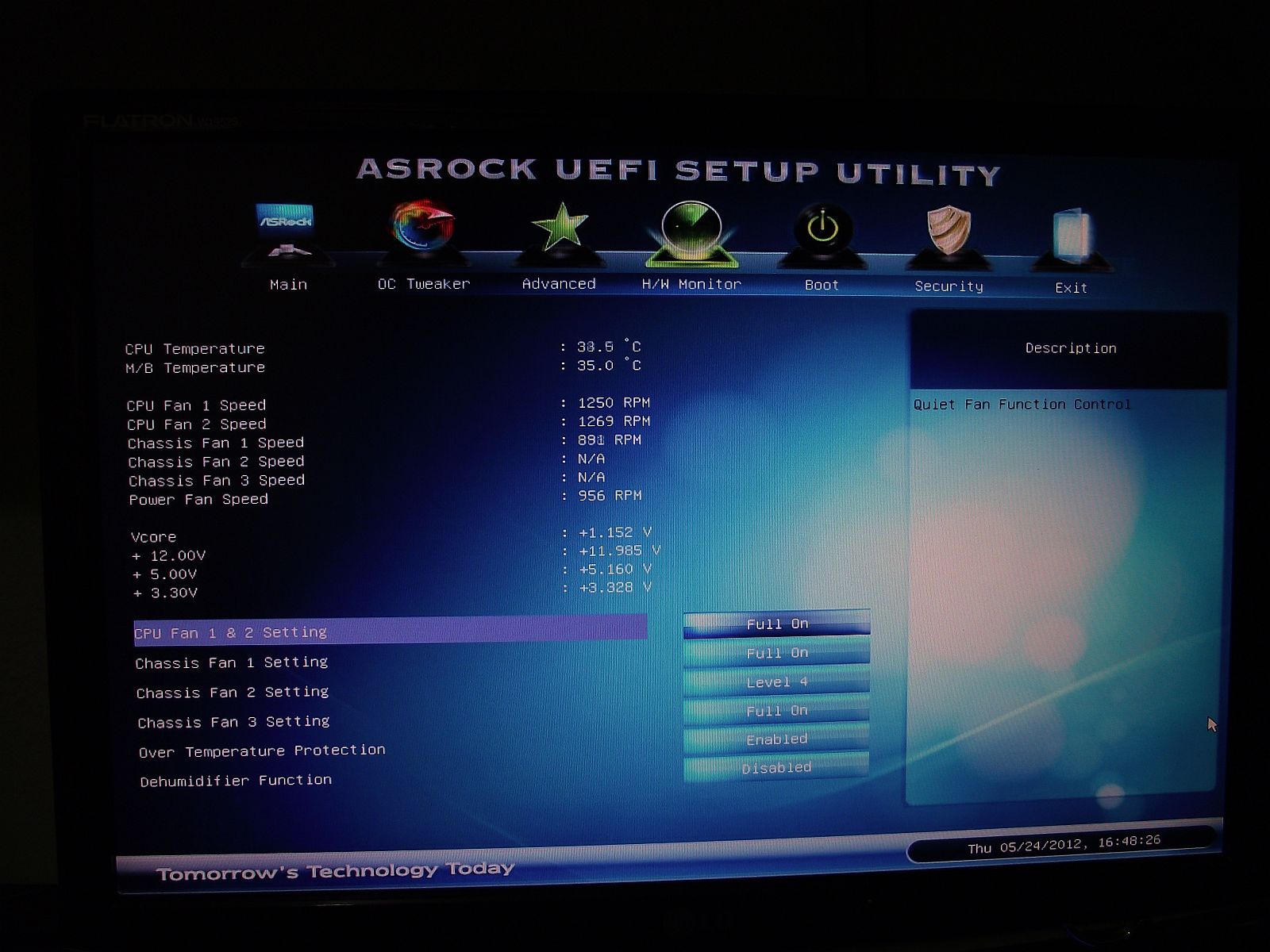The height and width of the screenshot is (952, 1270).
Task: Select the CPU Fan 1 & 2 Setting row
Action: pyautogui.click(x=391, y=630)
